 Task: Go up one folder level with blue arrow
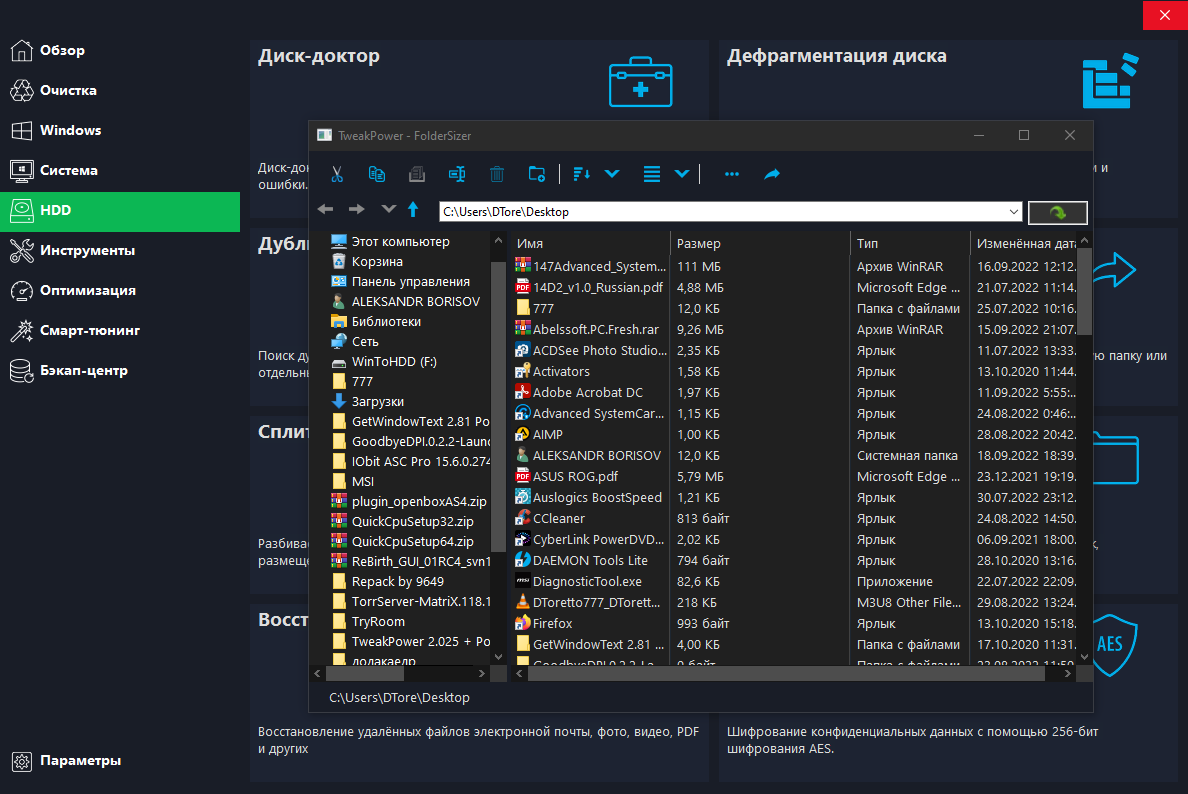click(x=413, y=209)
